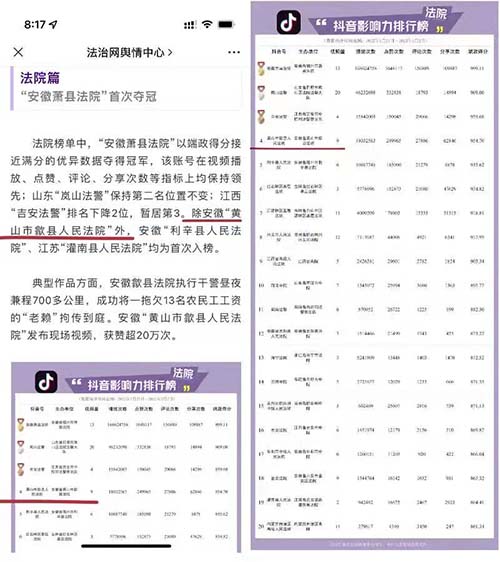The height and width of the screenshot is (562, 500).
Task: Click the 法院篇 section heading
Action: 40,78
